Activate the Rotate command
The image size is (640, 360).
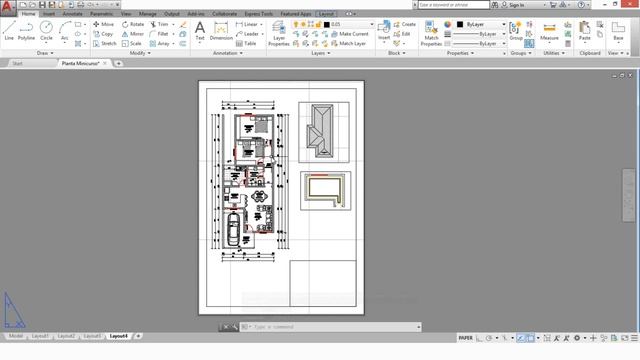coord(133,24)
